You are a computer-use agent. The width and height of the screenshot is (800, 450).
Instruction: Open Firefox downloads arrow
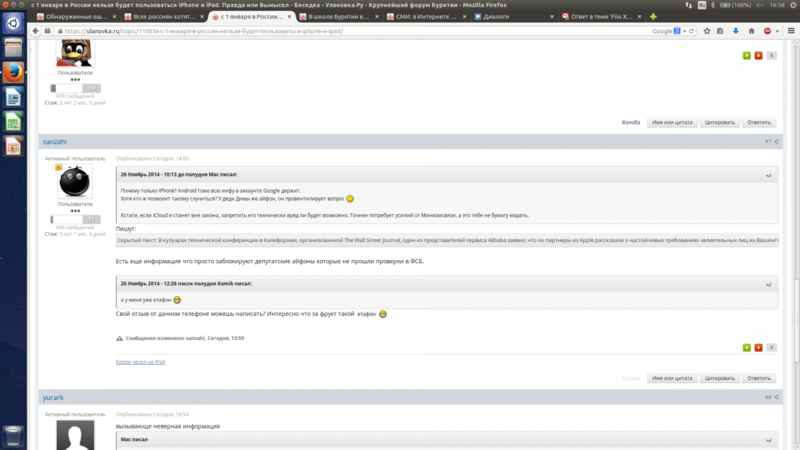[736, 31]
